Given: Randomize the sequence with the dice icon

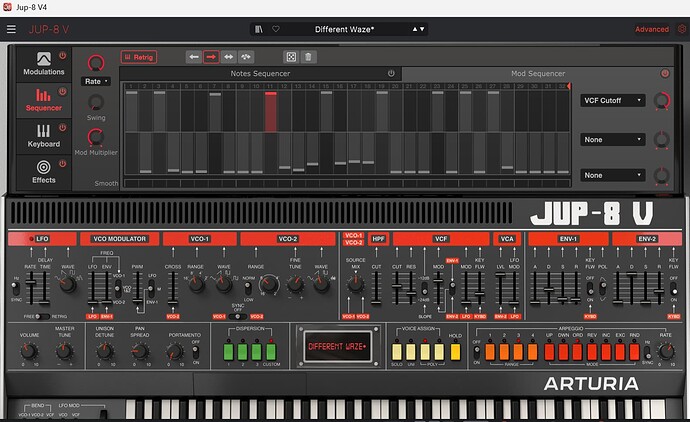Looking at the screenshot, I should tap(291, 57).
